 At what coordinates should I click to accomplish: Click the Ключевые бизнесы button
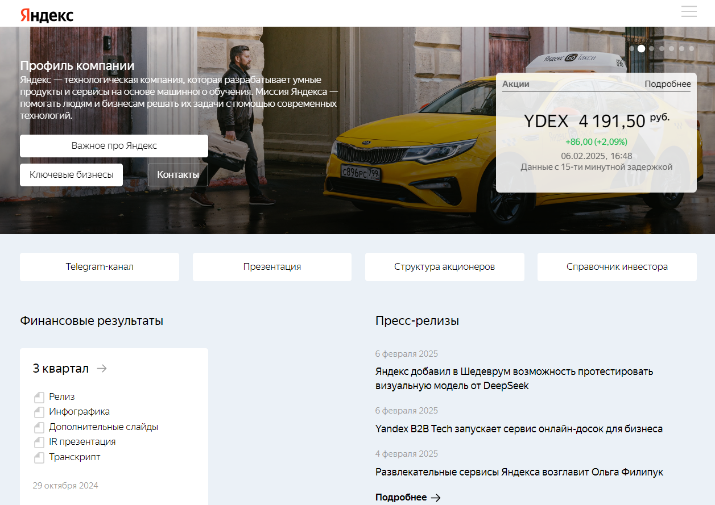coord(72,175)
